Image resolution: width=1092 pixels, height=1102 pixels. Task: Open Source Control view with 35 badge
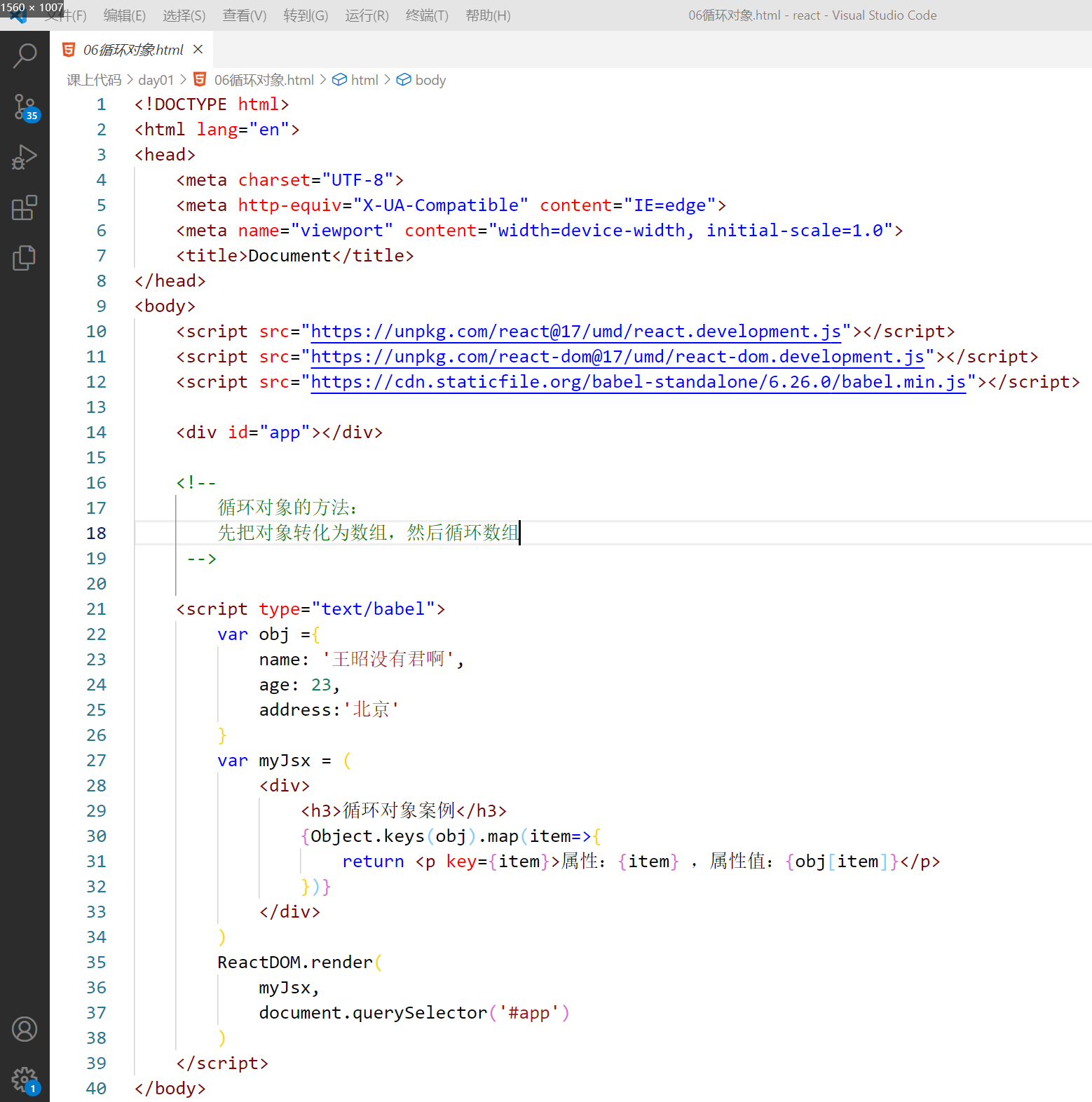pyautogui.click(x=25, y=107)
